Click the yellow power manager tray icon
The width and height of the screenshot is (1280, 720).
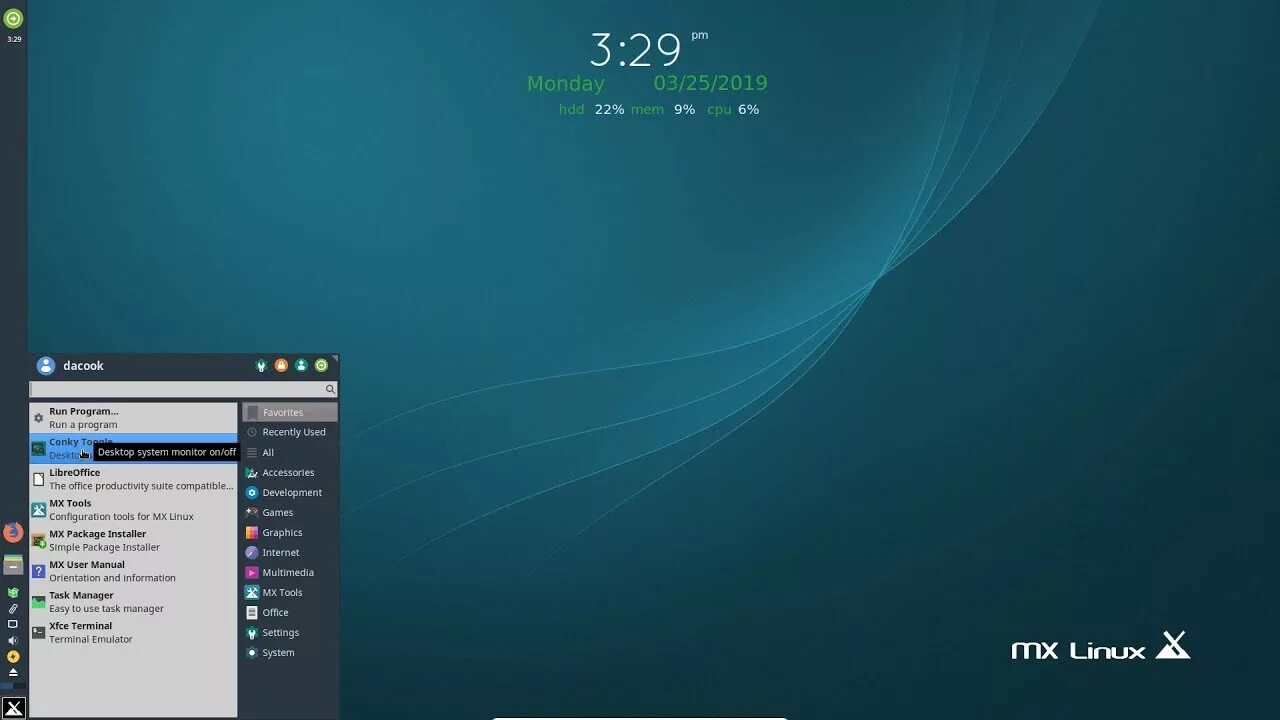[x=13, y=656]
